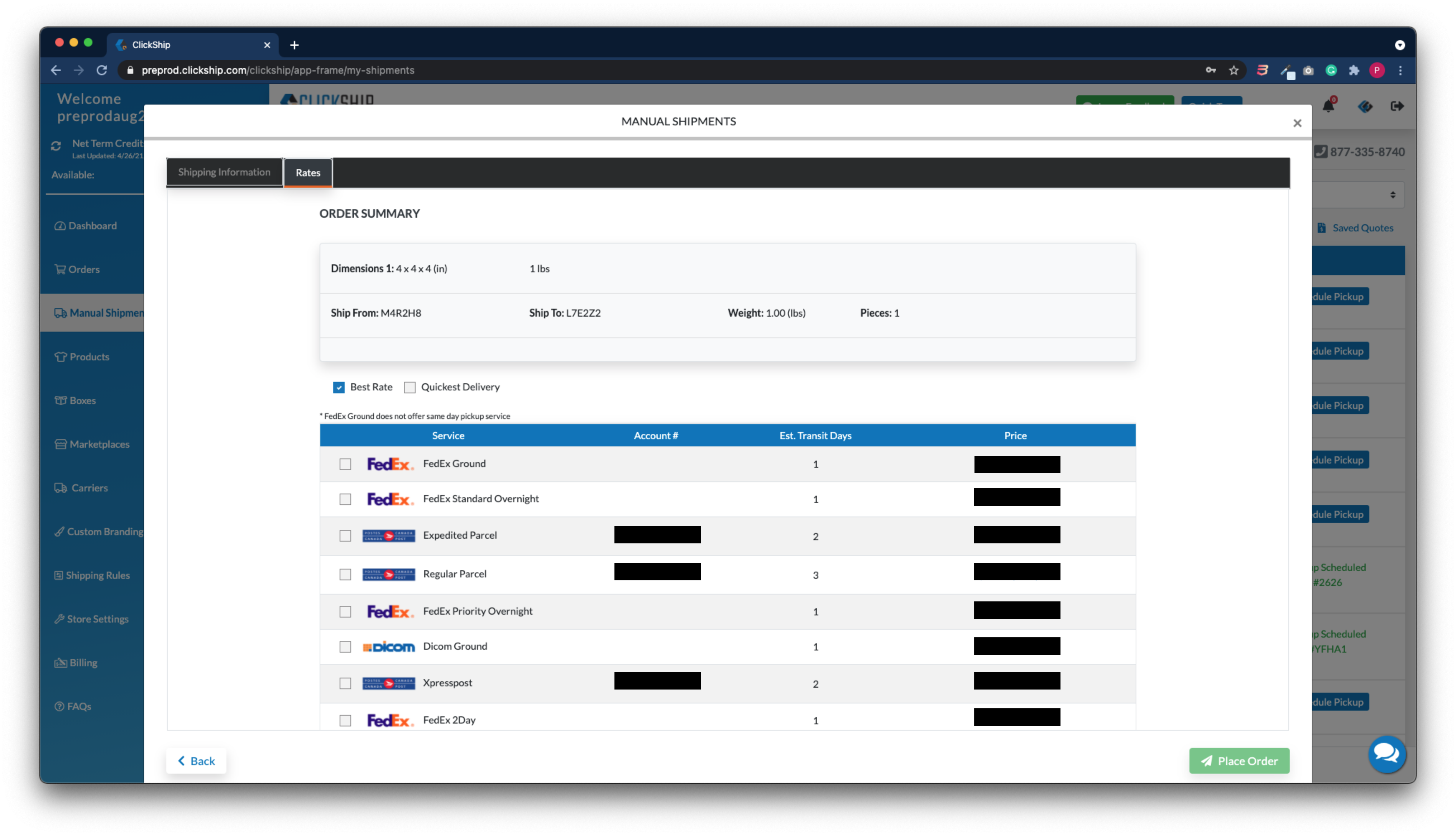The width and height of the screenshot is (1456, 836).
Task: Select the FedEx Ground service checkbox
Action: coord(345,464)
